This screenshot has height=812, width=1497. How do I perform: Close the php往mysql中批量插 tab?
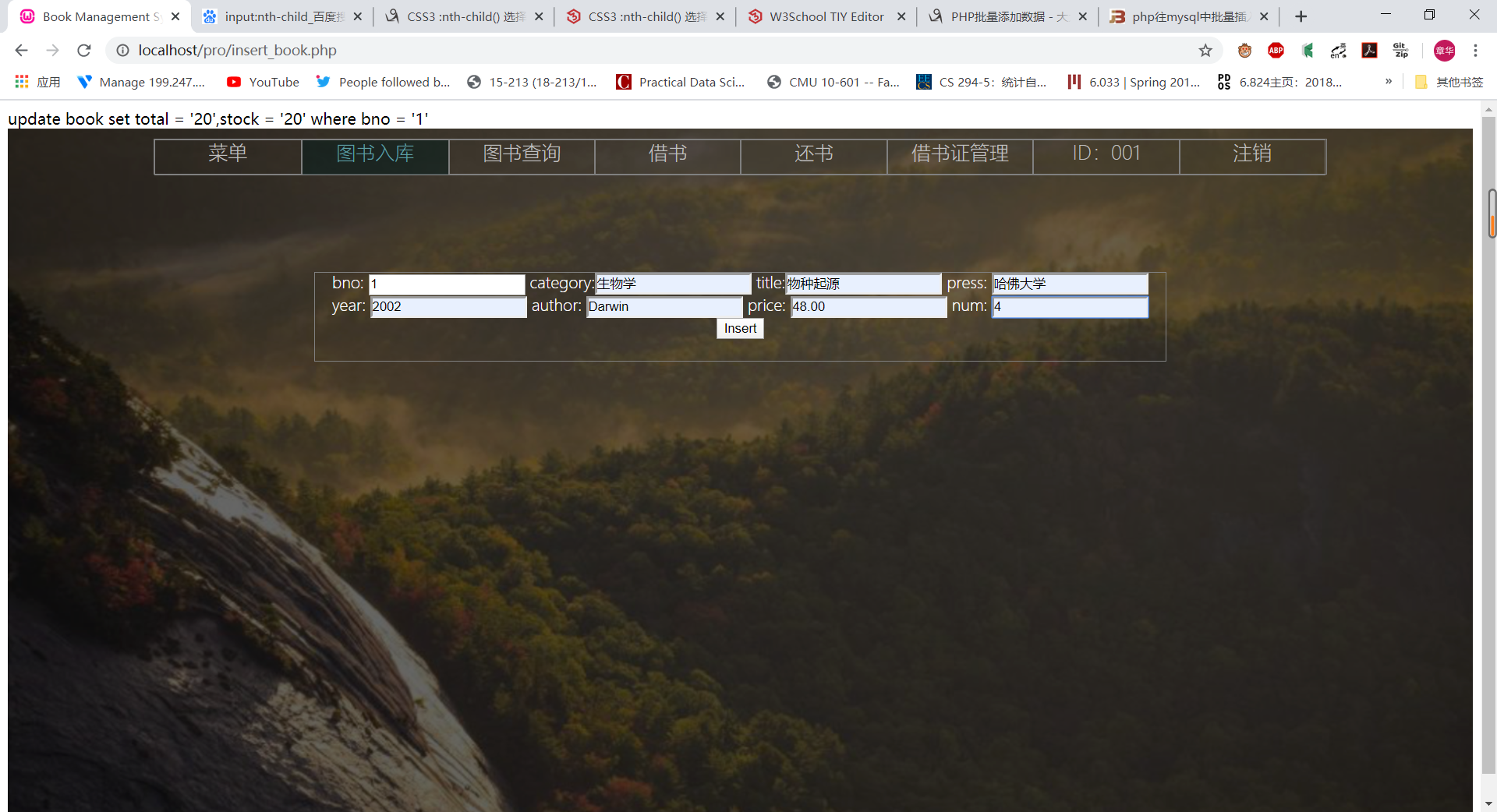[1264, 16]
